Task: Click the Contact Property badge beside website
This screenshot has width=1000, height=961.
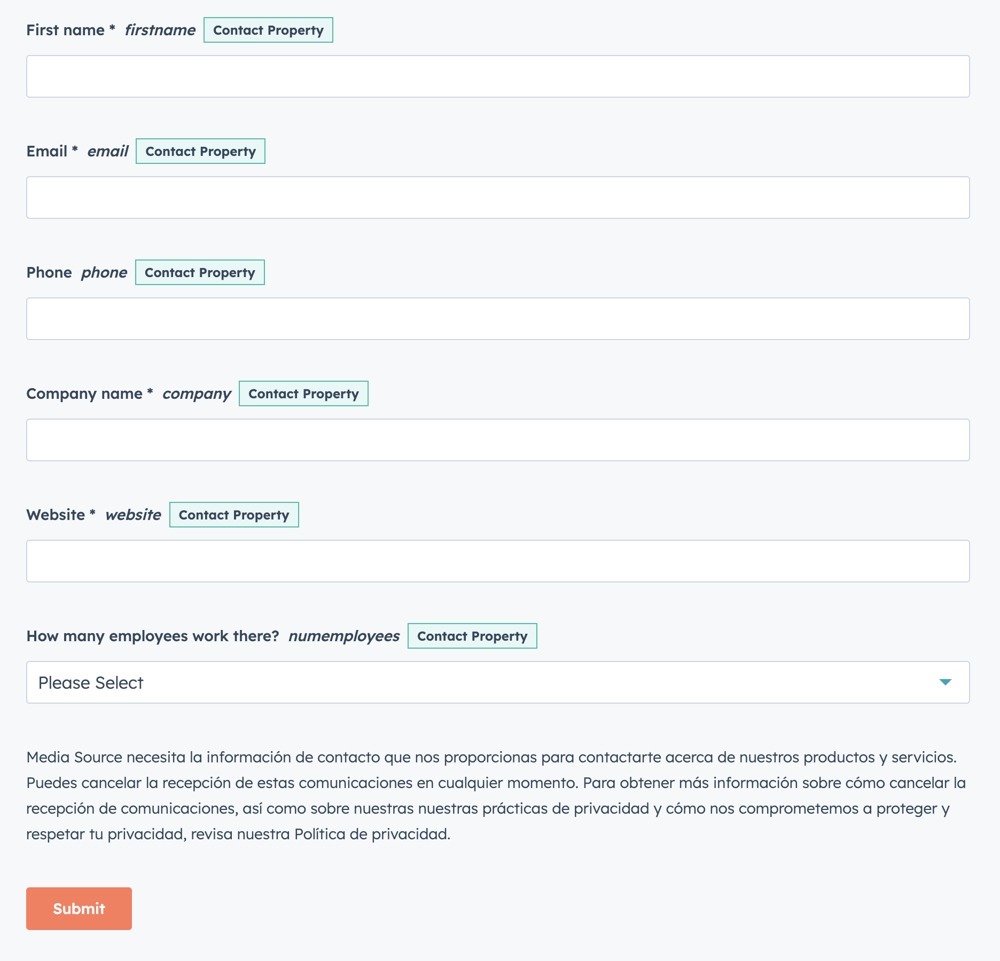Action: point(233,514)
